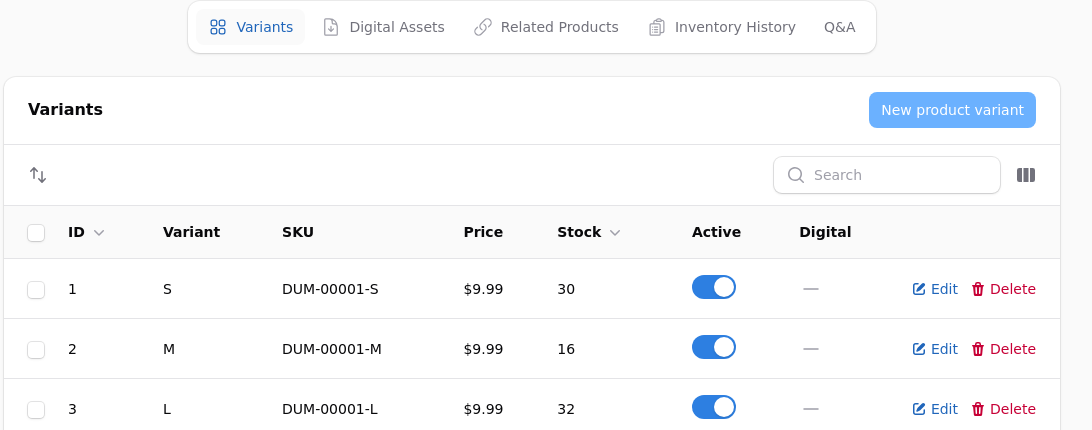Click the SKU column header
This screenshot has height=430, width=1092.
pos(298,232)
